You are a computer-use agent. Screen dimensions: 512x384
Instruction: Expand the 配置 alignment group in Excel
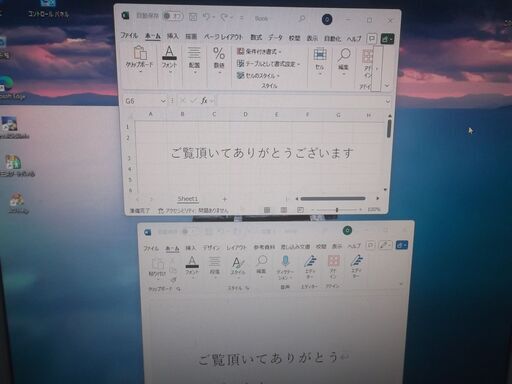pyautogui.click(x=194, y=61)
